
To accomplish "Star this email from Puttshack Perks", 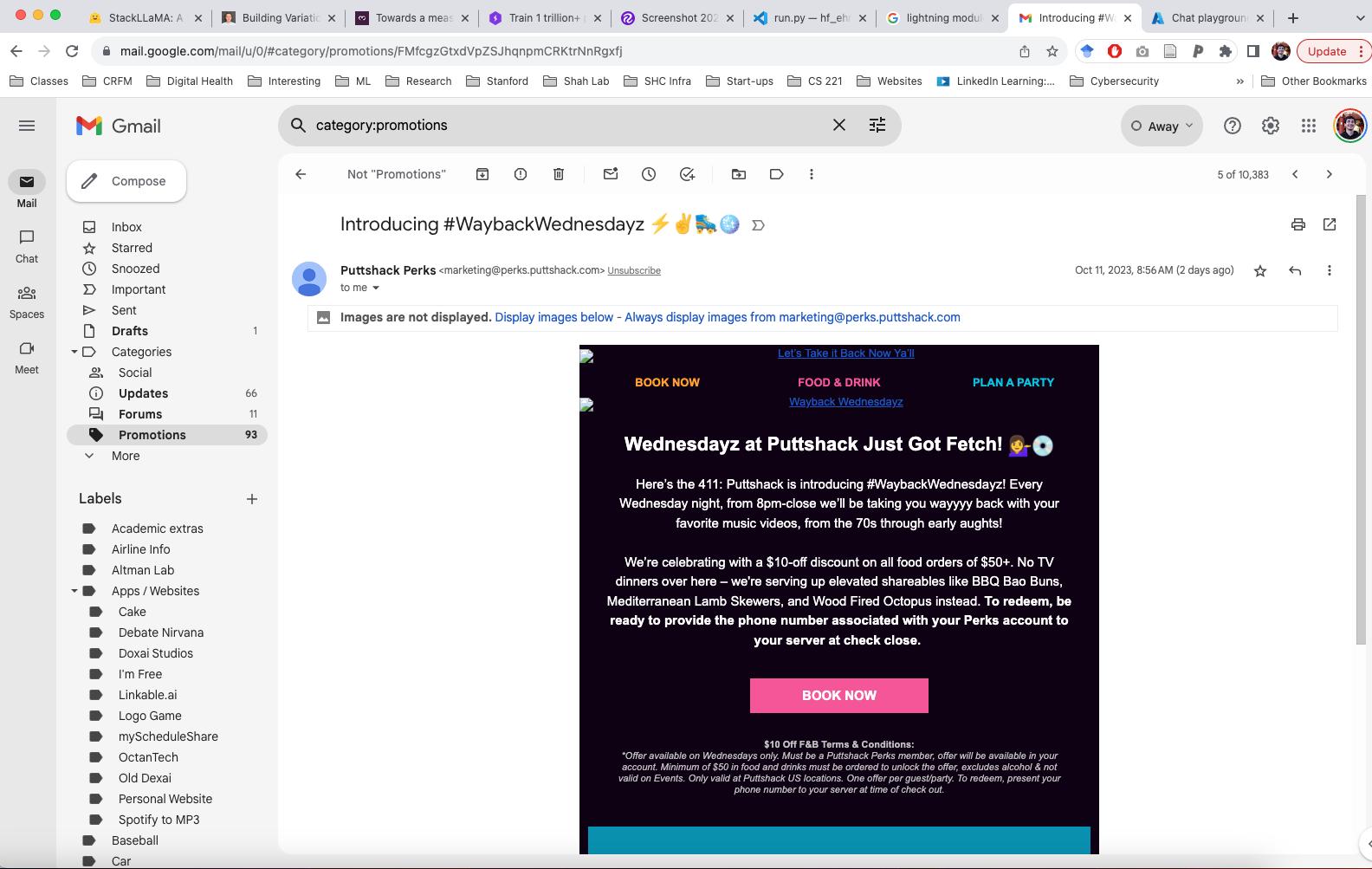I will coord(1260,271).
